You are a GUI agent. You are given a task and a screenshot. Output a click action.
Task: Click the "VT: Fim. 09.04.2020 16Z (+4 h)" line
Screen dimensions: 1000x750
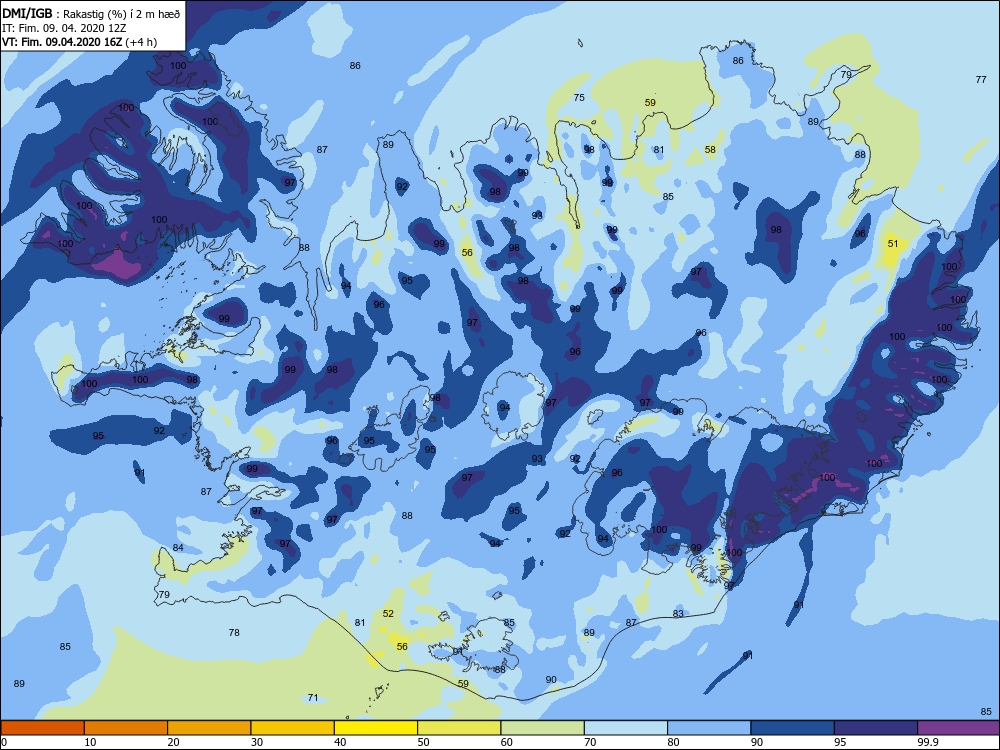[x=80, y=42]
